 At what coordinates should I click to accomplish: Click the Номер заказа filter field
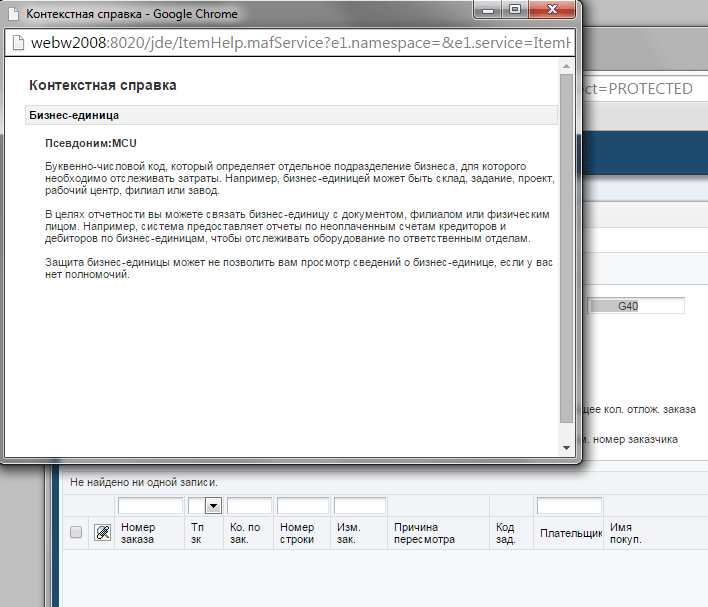point(150,506)
